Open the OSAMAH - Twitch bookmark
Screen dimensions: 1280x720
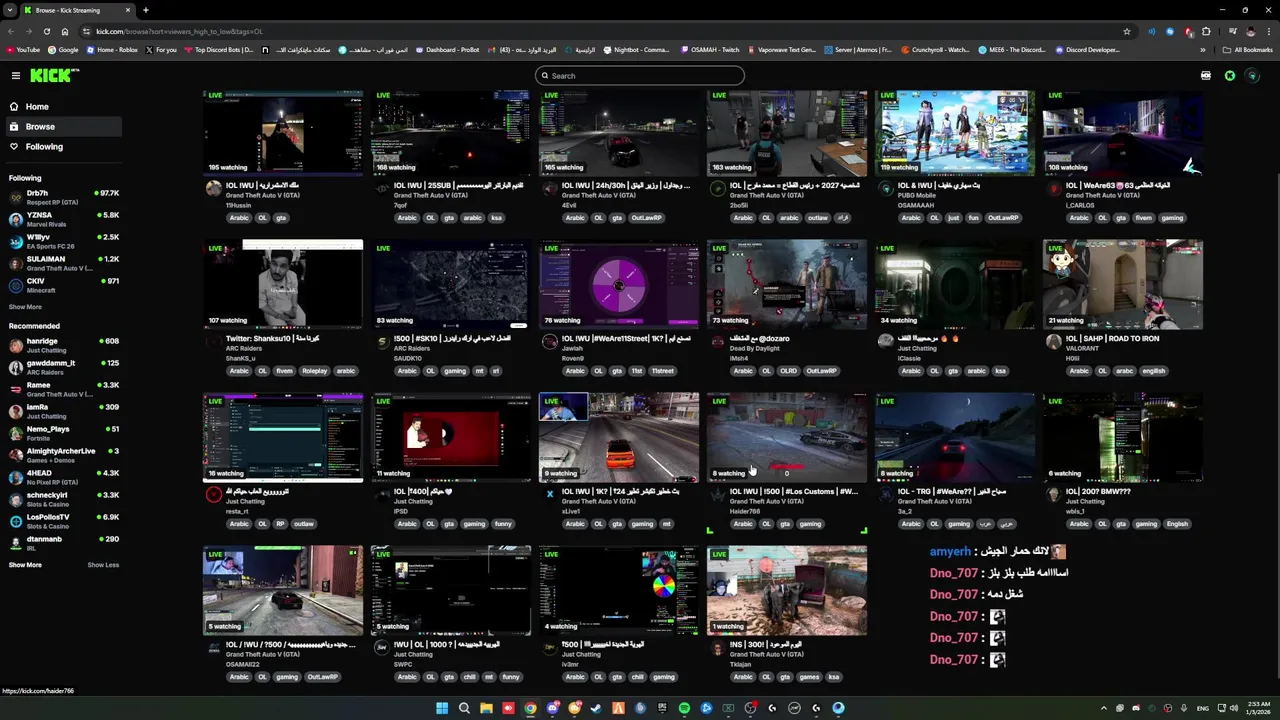[x=710, y=50]
